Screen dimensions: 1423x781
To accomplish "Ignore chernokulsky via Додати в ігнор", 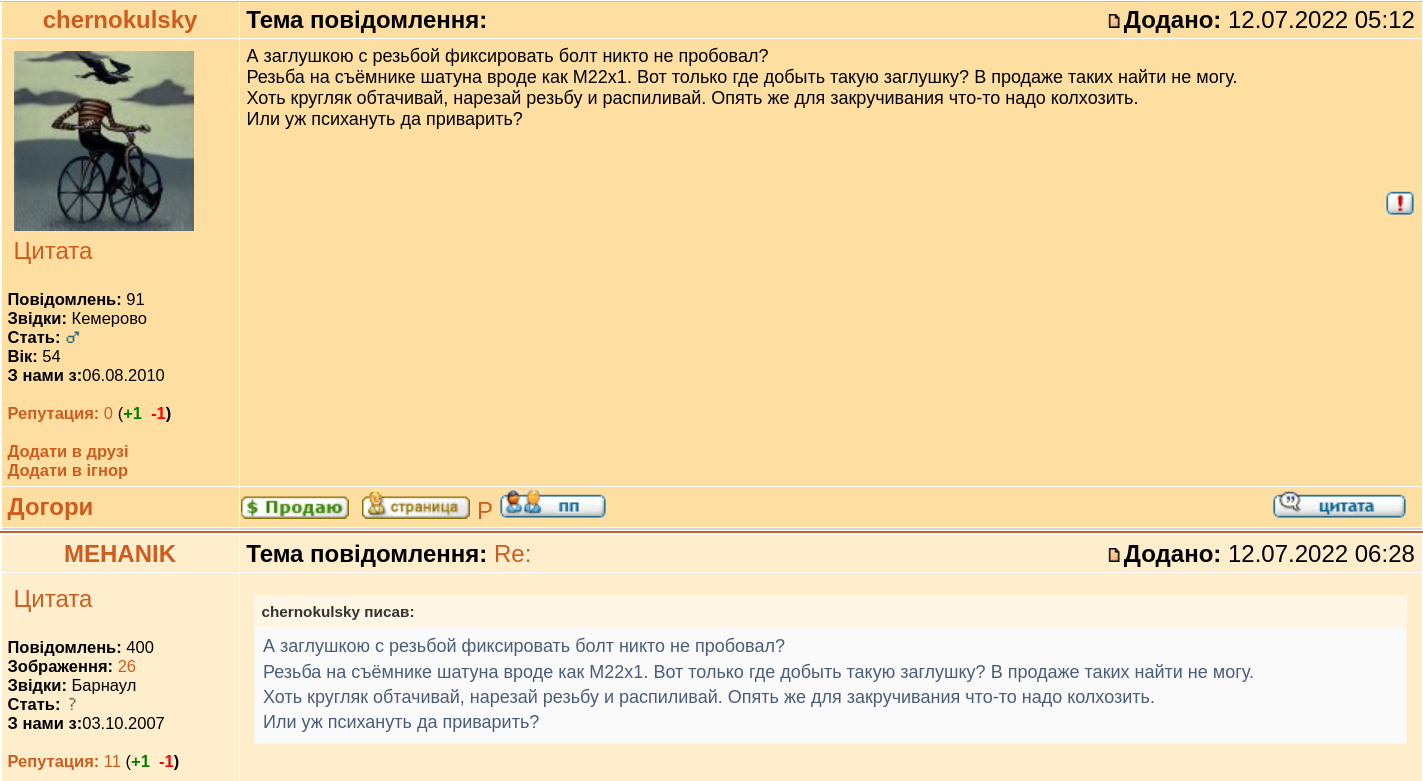I will tap(68, 470).
